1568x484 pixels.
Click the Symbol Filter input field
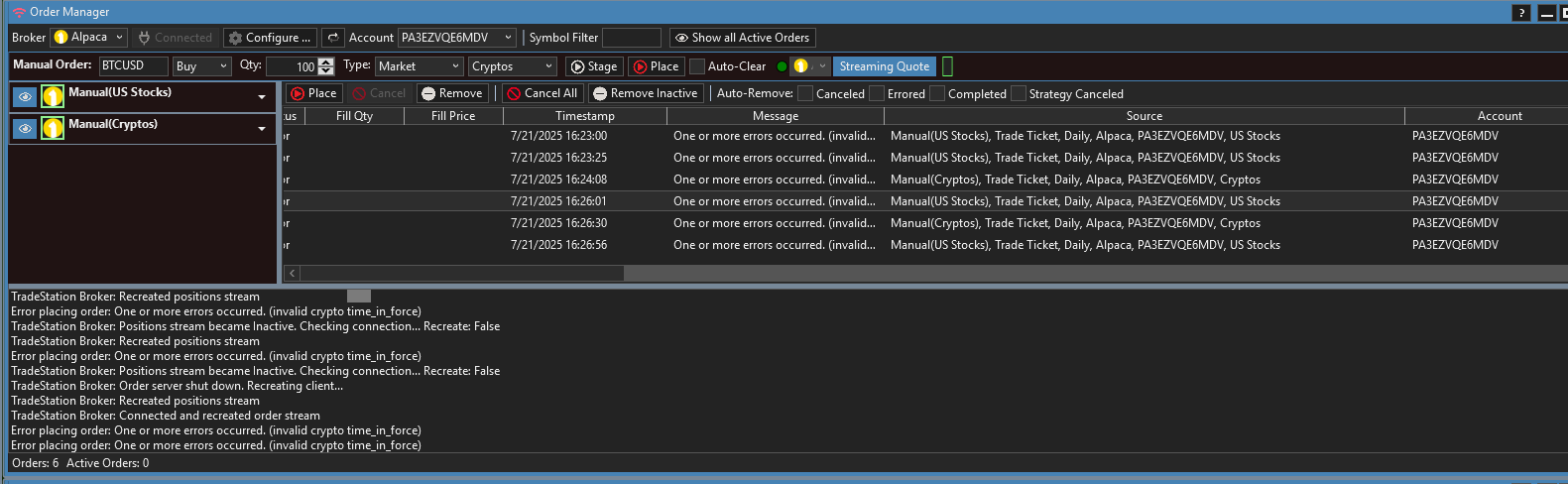pyautogui.click(x=631, y=38)
